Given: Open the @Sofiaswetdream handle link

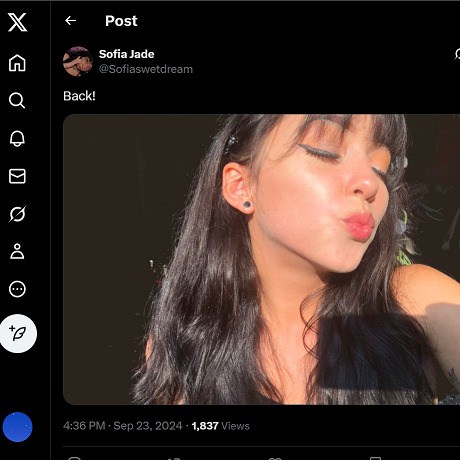Looking at the screenshot, I should 146,69.
